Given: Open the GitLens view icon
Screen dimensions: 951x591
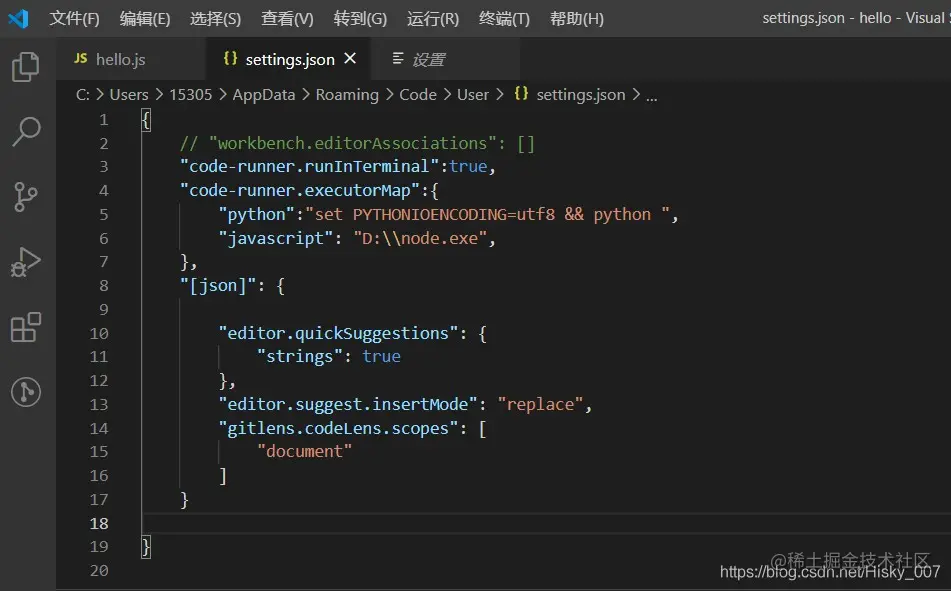Looking at the screenshot, I should [x=26, y=392].
